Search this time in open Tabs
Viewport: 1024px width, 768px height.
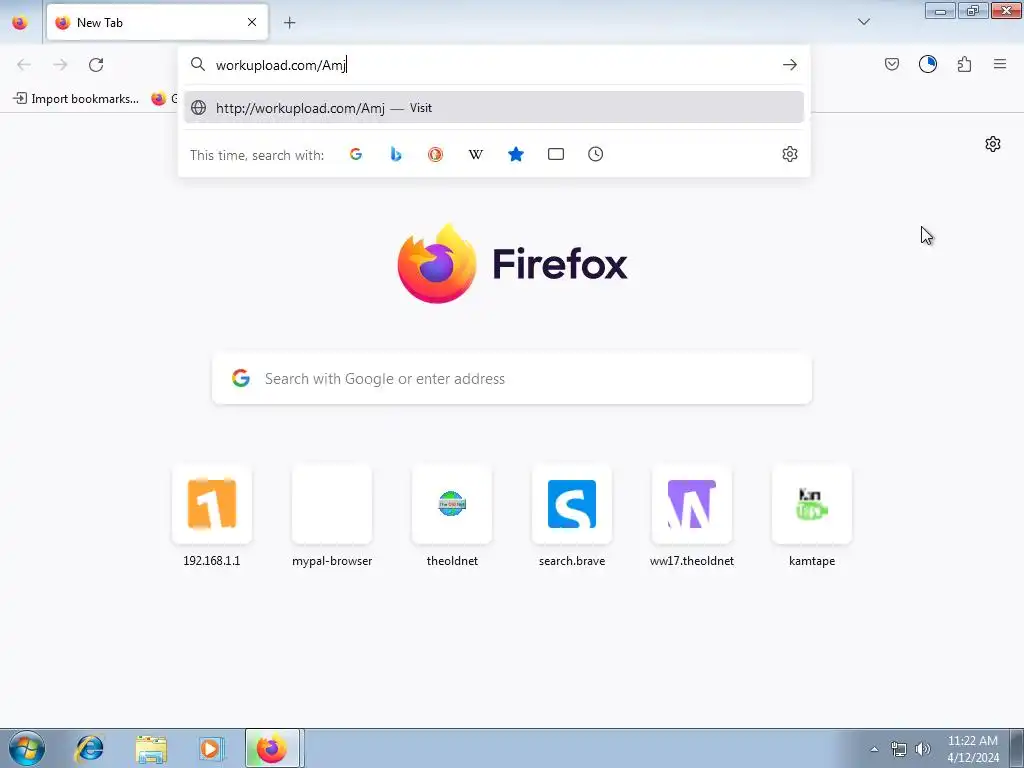(x=556, y=154)
